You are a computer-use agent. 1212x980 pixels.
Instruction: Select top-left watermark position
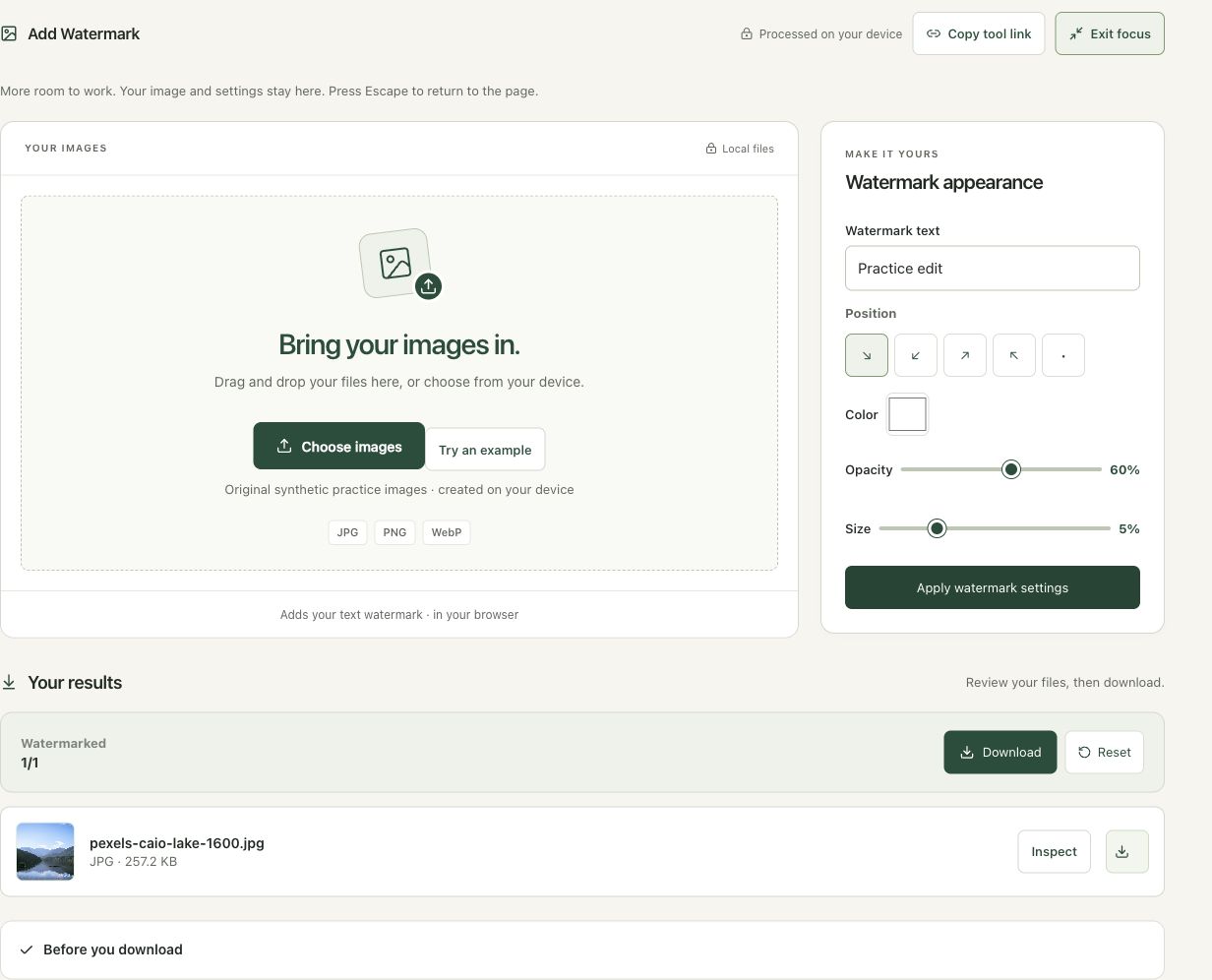pyautogui.click(x=1014, y=355)
